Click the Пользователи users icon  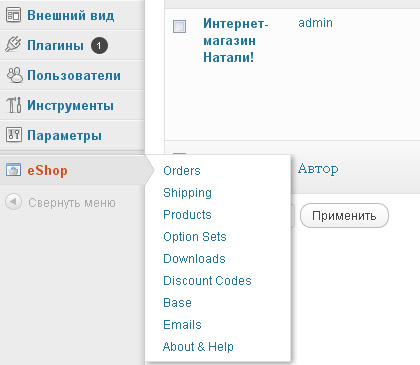tap(15, 75)
